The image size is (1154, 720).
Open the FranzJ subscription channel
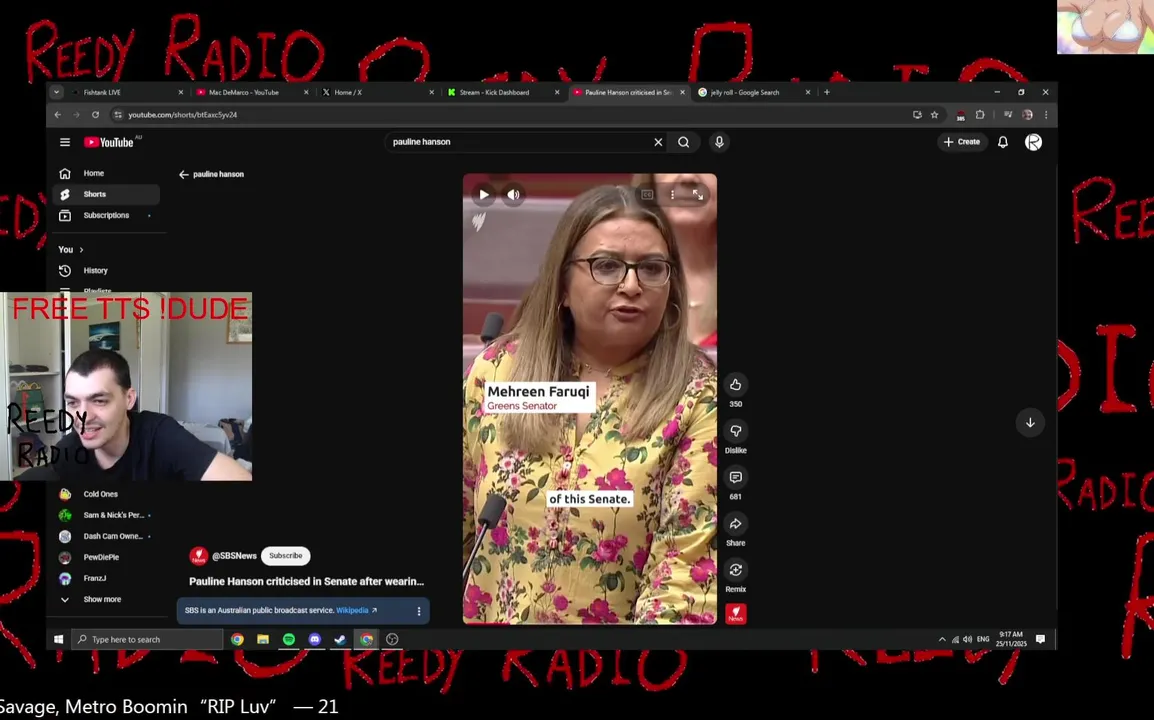pyautogui.click(x=106, y=578)
